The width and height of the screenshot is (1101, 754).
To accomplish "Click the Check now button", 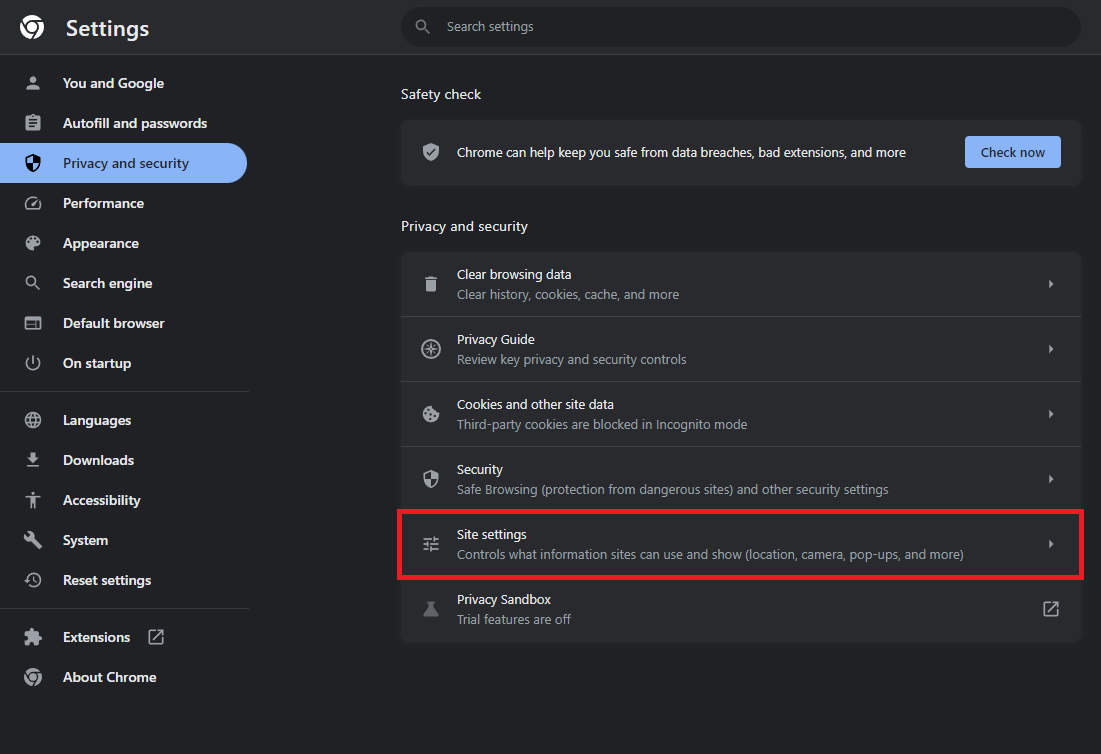I will click(x=1012, y=152).
